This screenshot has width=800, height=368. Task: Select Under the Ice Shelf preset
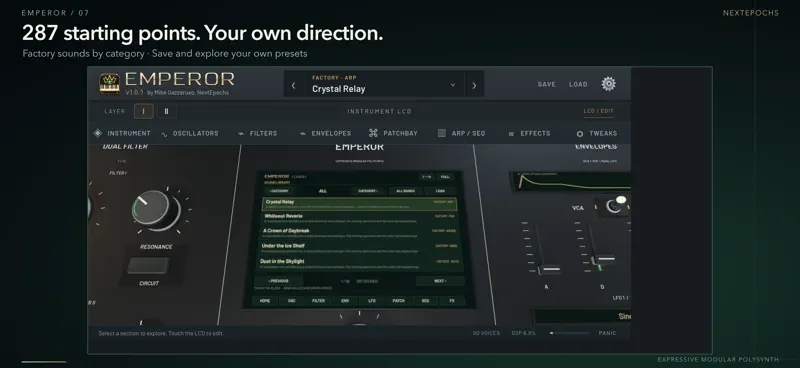360,248
